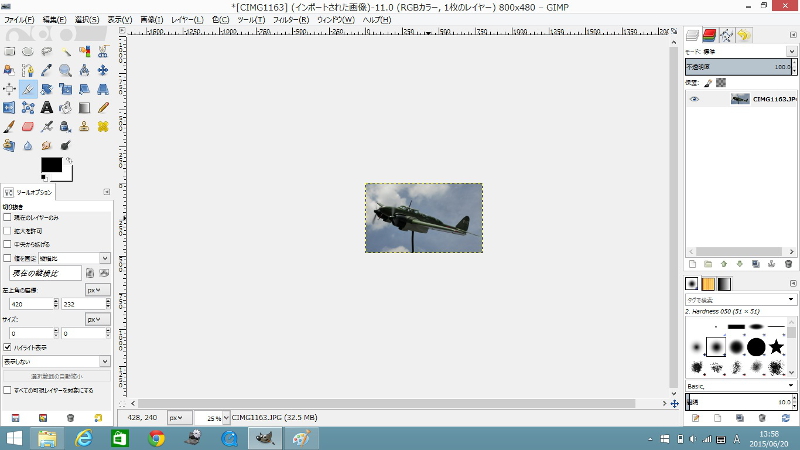This screenshot has width=800, height=450.
Task: Choose the Eraser tool
Action: click(x=28, y=127)
